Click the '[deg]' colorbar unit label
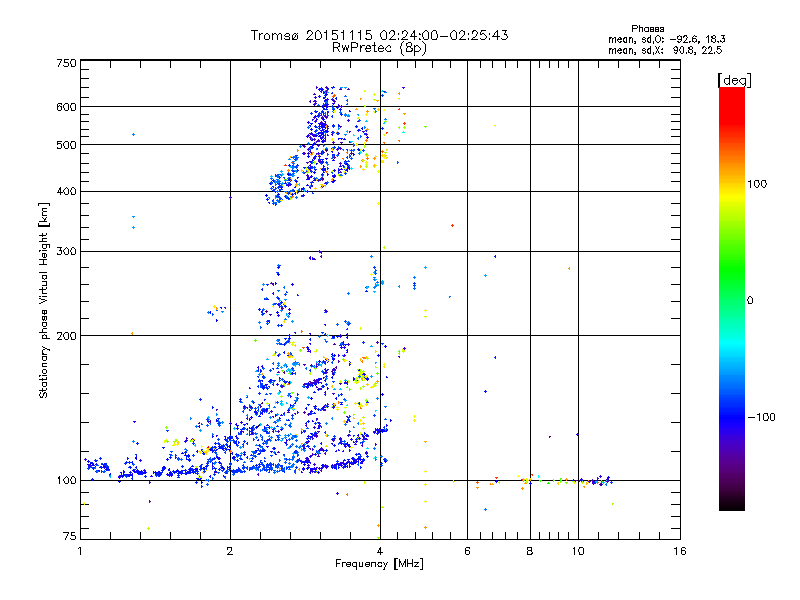This screenshot has width=800, height=600. (734, 80)
